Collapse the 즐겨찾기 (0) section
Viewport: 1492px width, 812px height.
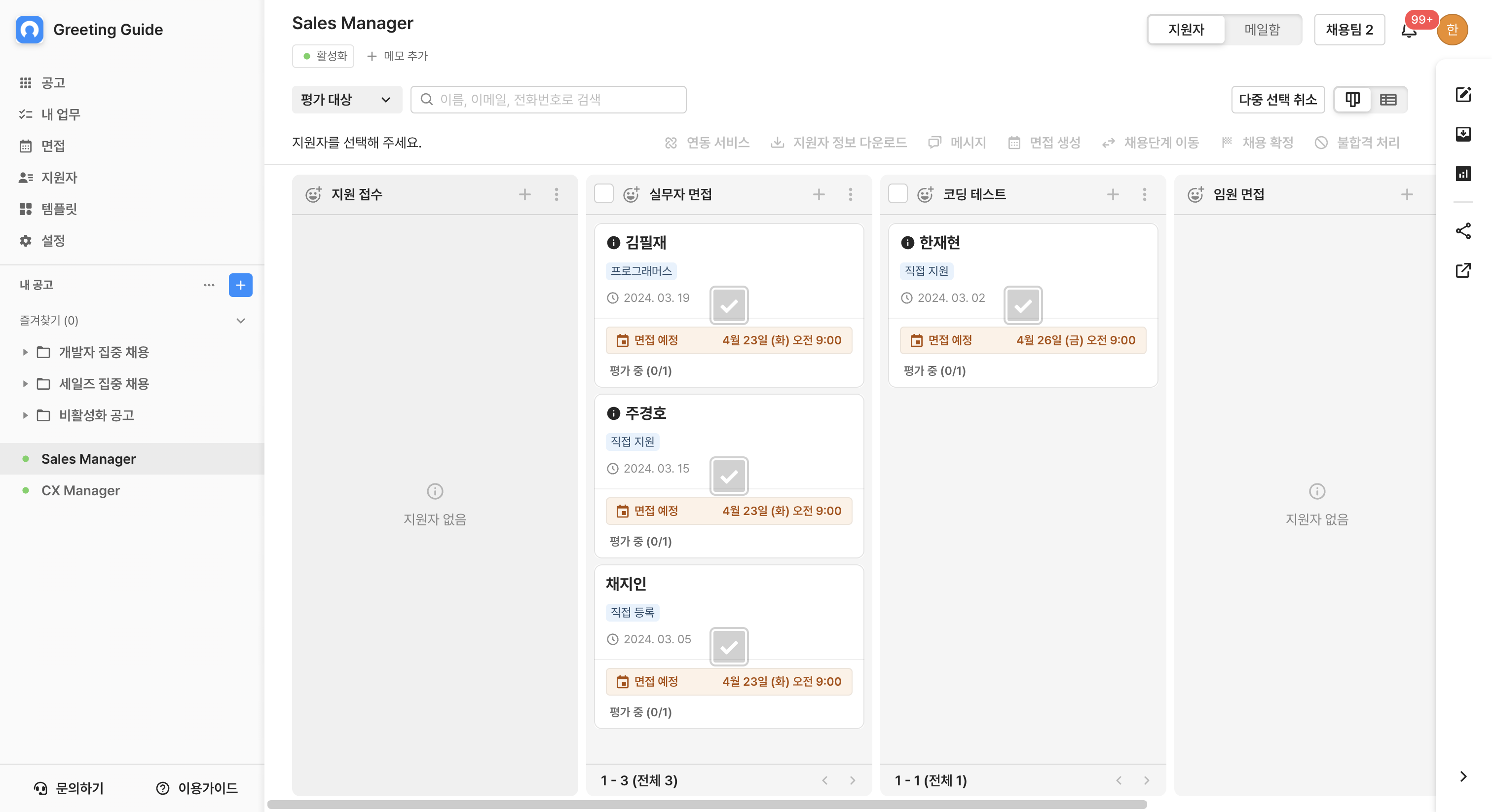[x=241, y=321]
